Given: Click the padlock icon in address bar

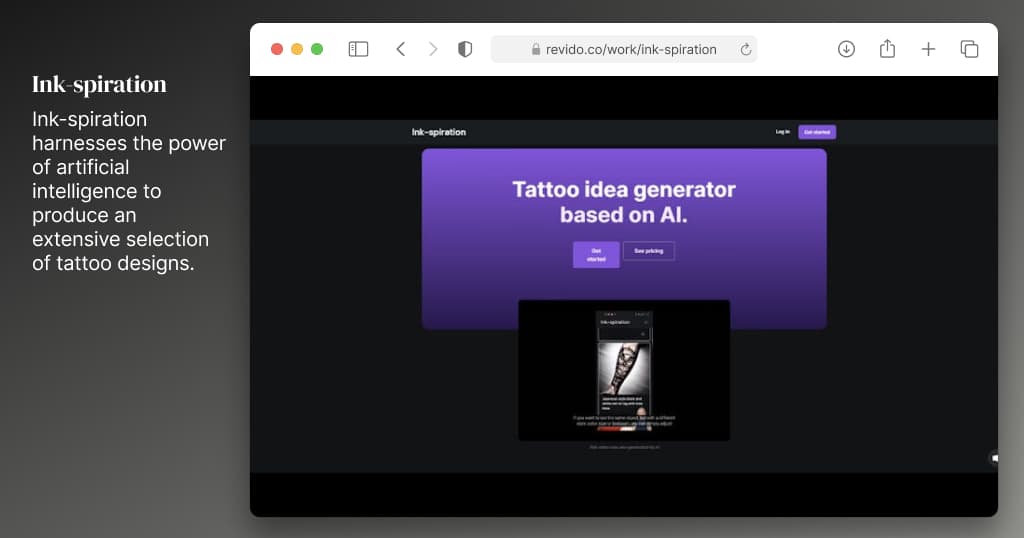Looking at the screenshot, I should tap(536, 50).
